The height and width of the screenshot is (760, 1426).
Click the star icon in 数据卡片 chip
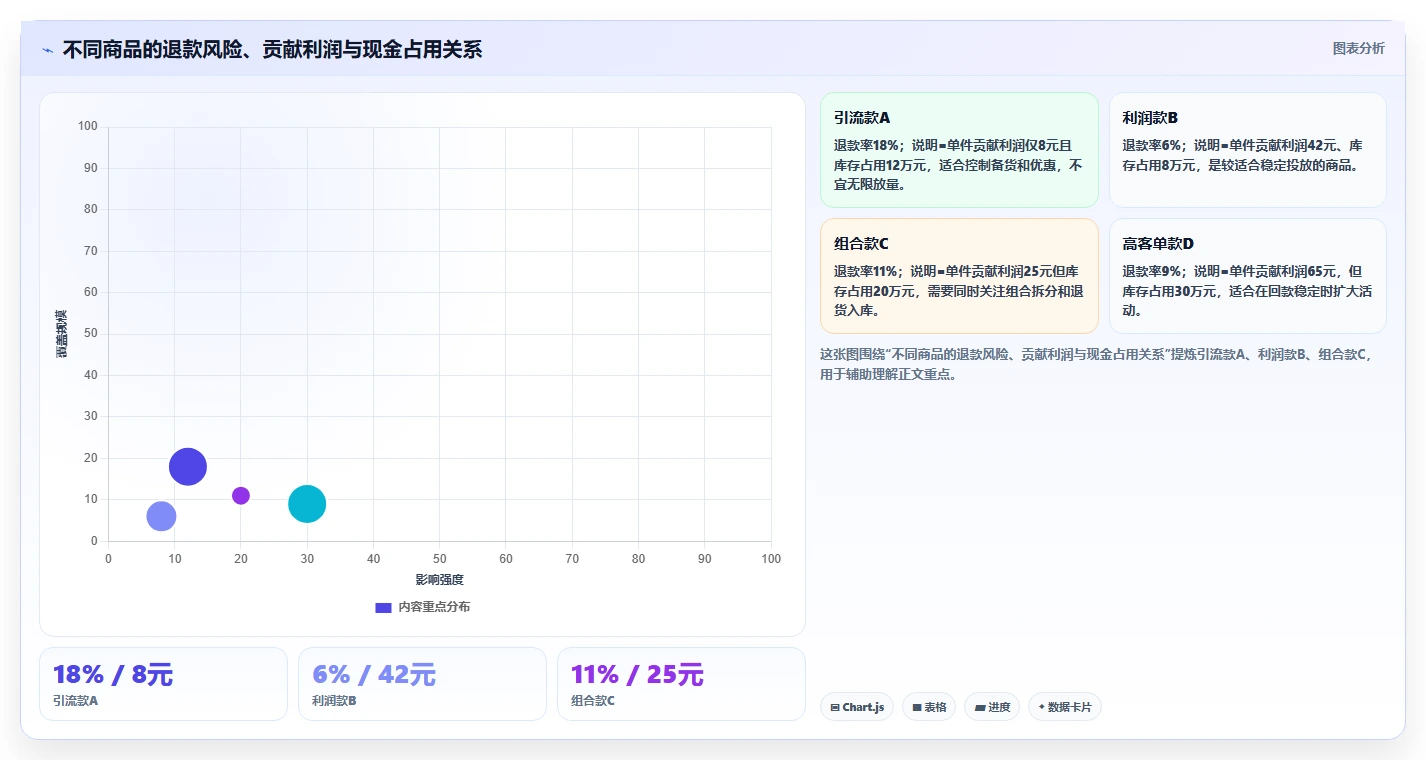click(x=1041, y=707)
